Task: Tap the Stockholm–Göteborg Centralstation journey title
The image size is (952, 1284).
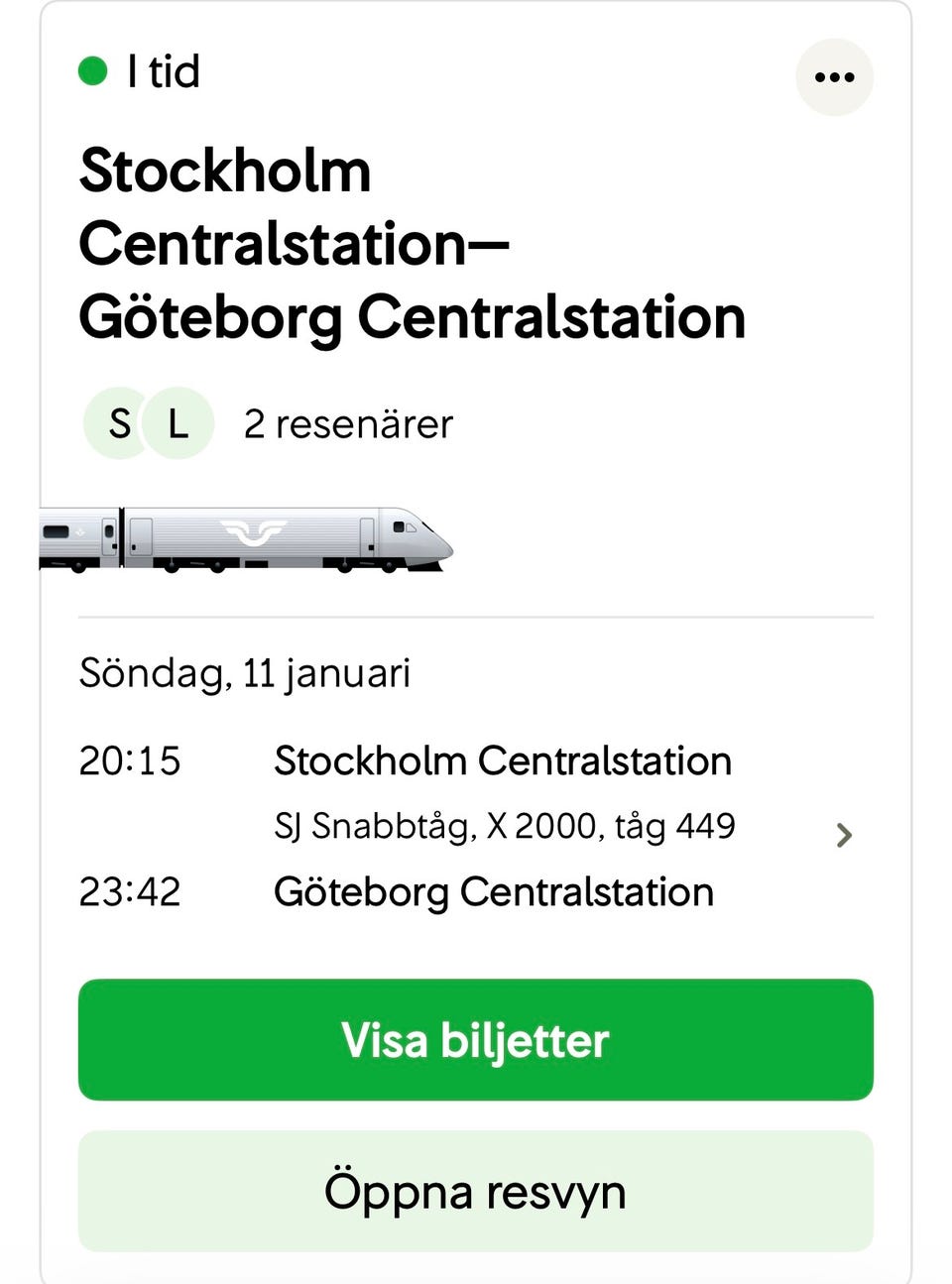Action: (x=411, y=244)
